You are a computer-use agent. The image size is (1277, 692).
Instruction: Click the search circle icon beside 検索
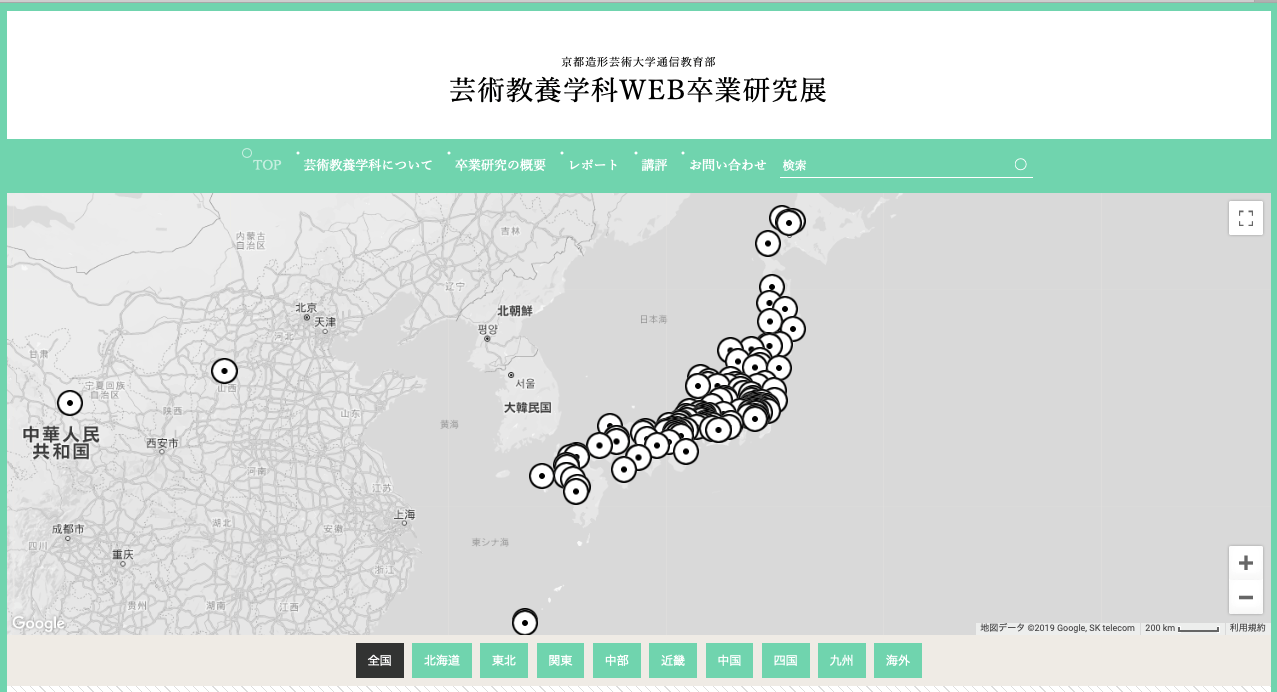[1021, 164]
